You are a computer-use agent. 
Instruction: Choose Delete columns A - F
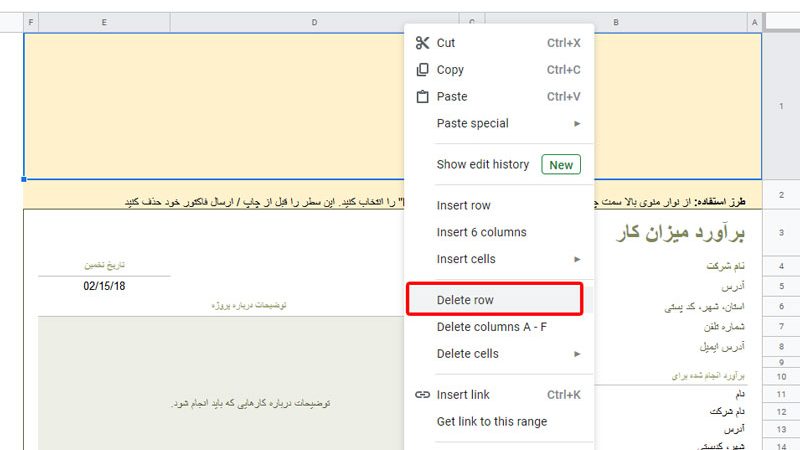click(491, 327)
